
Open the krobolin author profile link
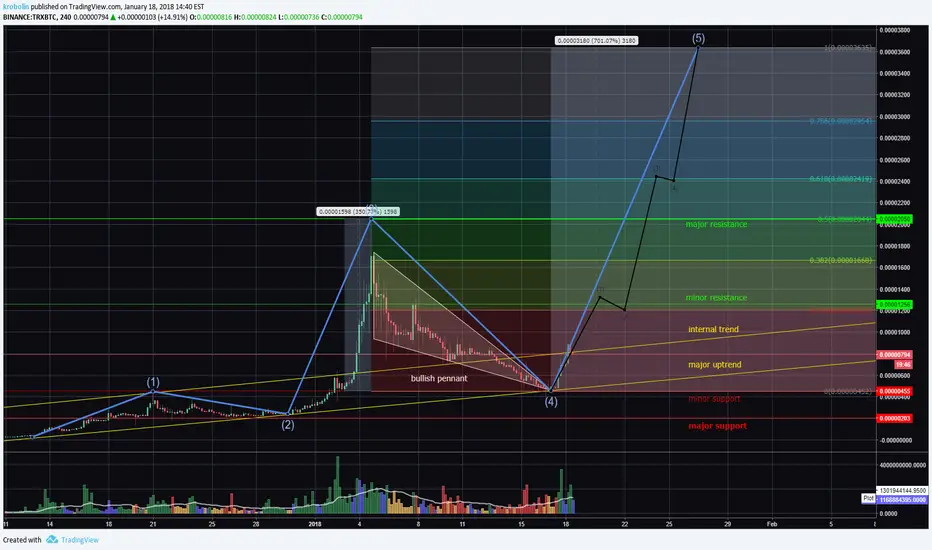(x=16, y=7)
